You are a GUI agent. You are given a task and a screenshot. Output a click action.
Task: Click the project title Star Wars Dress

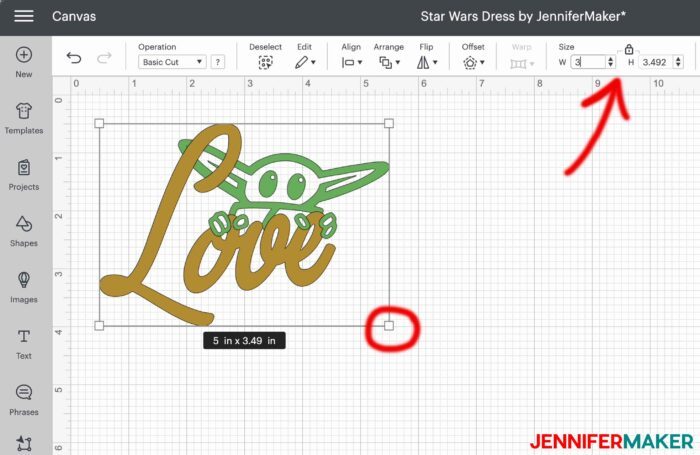click(x=523, y=17)
